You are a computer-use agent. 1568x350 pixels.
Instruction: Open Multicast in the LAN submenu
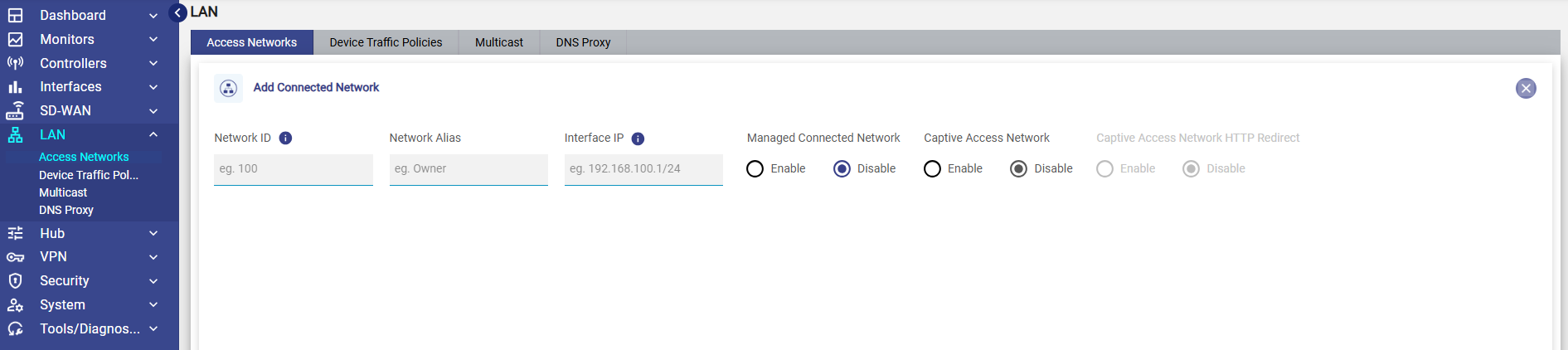coord(63,192)
